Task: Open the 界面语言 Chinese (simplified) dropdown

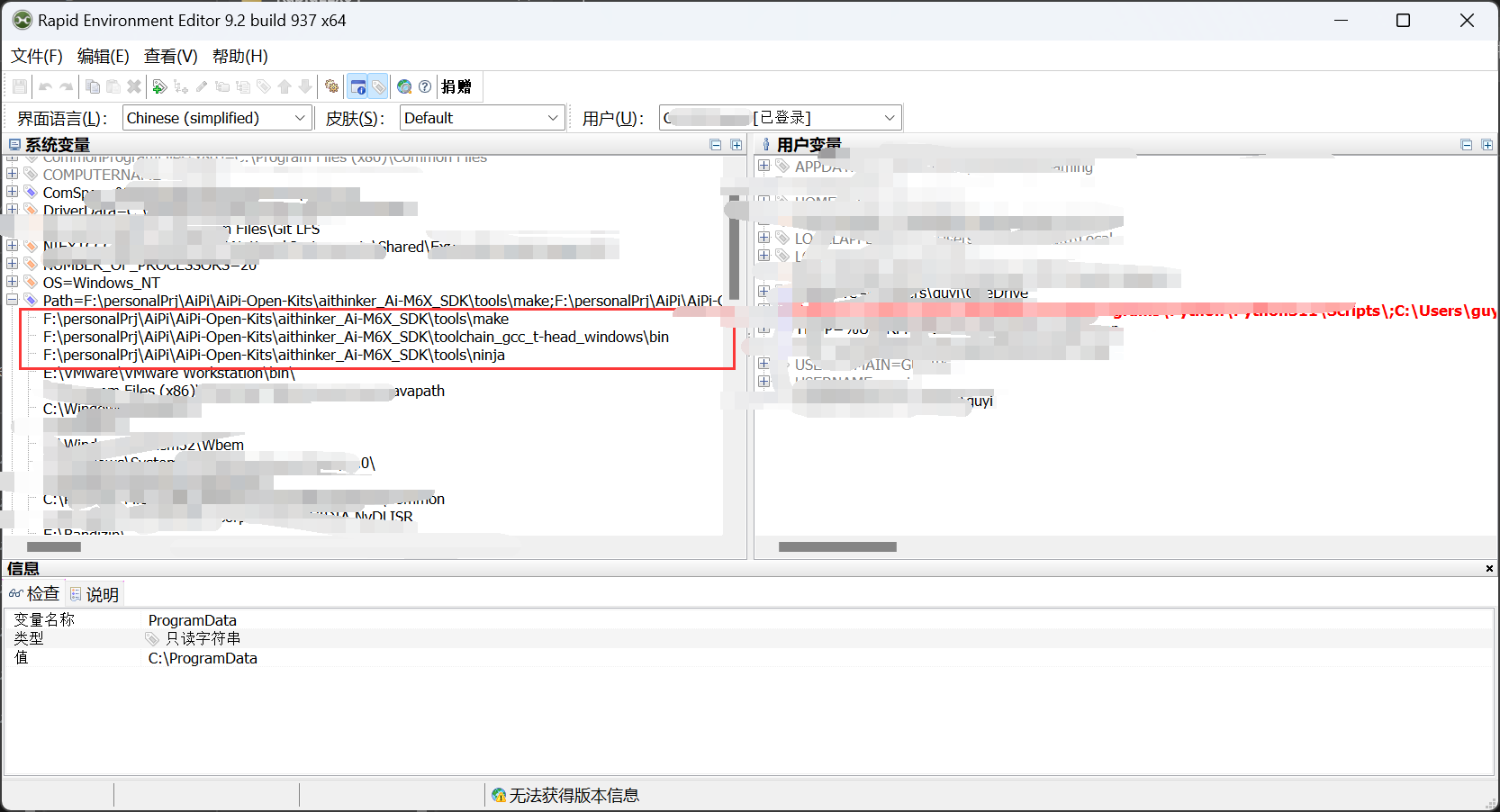Action: (x=218, y=118)
